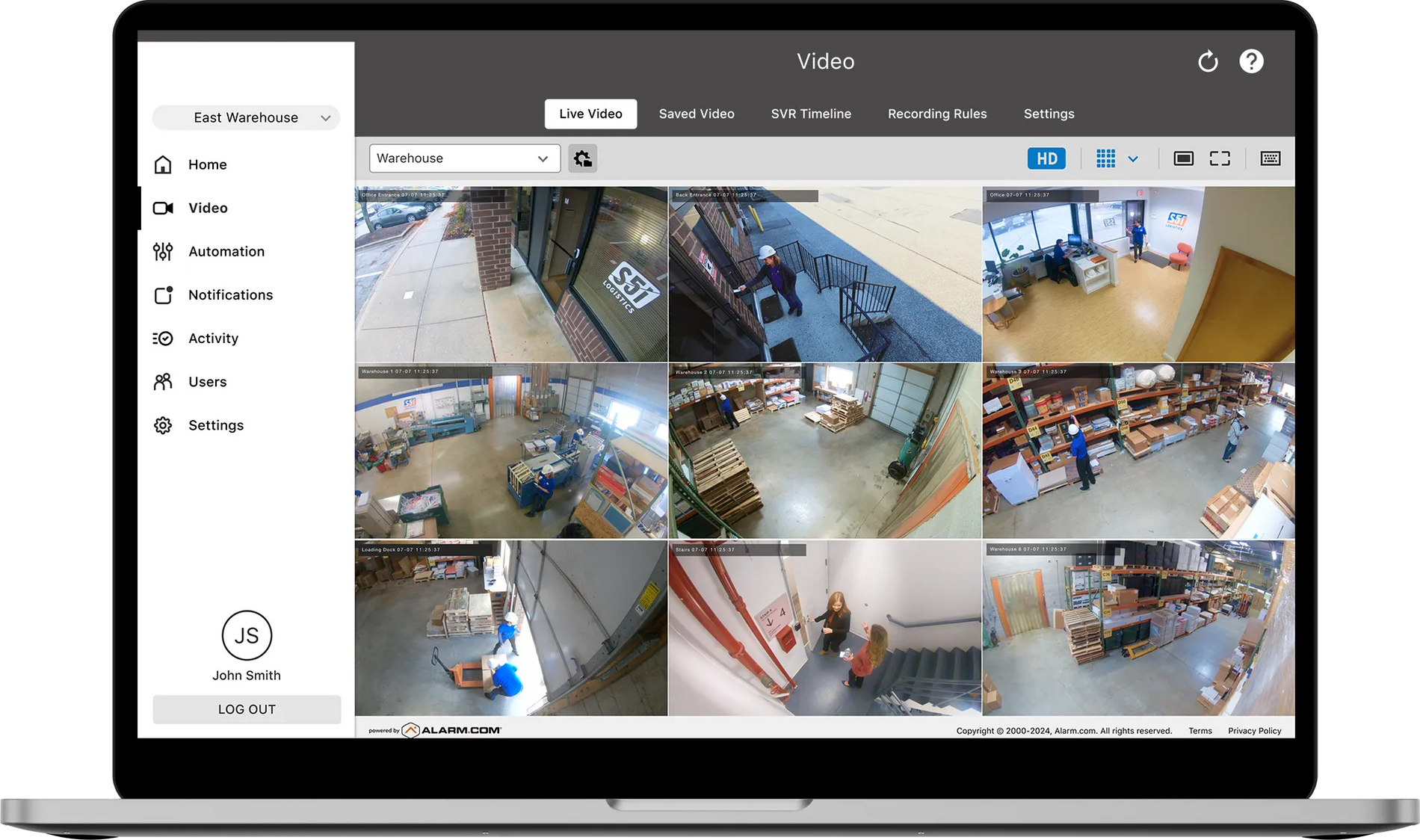This screenshot has width=1420, height=840.
Task: Click the Settings gear icon in sidebar
Action: point(163,425)
